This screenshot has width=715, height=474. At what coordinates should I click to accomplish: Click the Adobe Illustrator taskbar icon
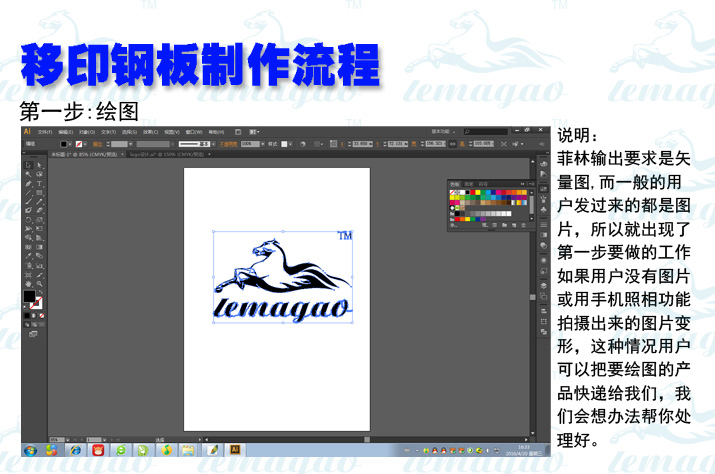(x=236, y=451)
